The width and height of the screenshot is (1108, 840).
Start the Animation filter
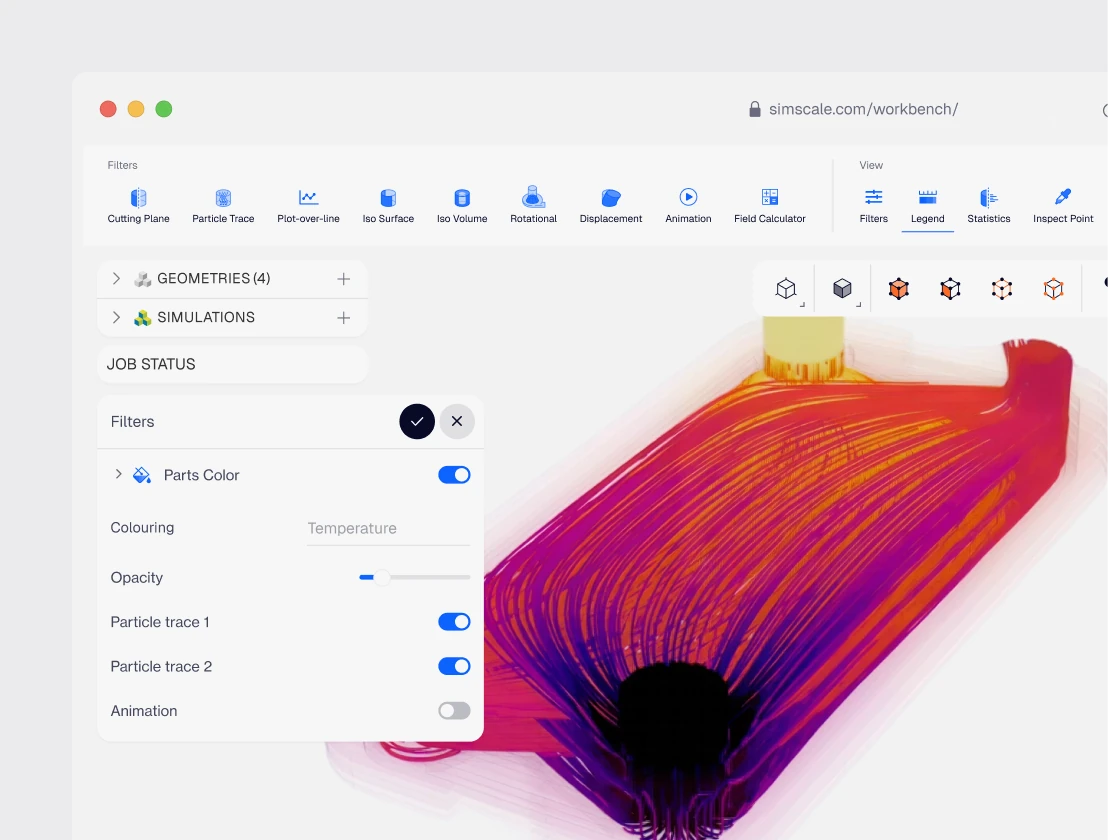688,206
